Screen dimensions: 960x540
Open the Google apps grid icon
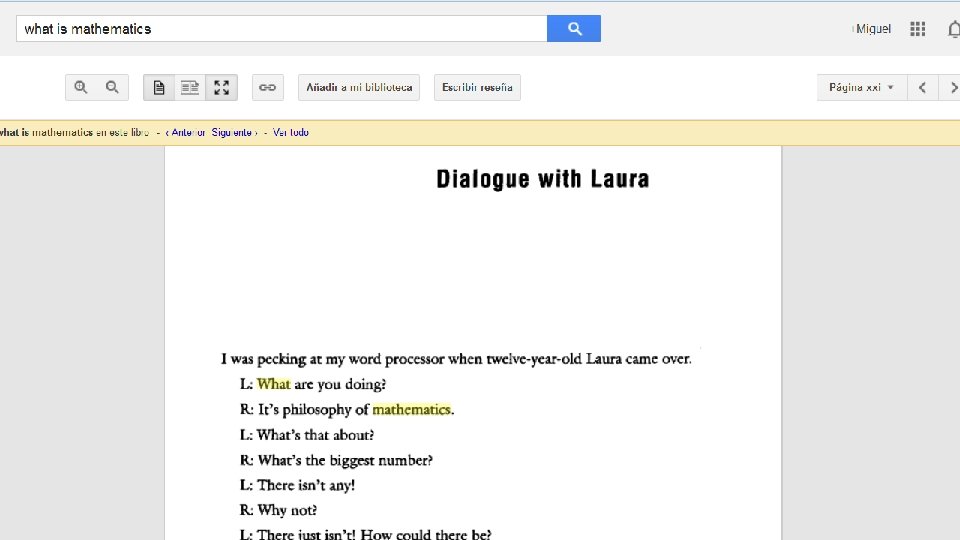(x=917, y=29)
